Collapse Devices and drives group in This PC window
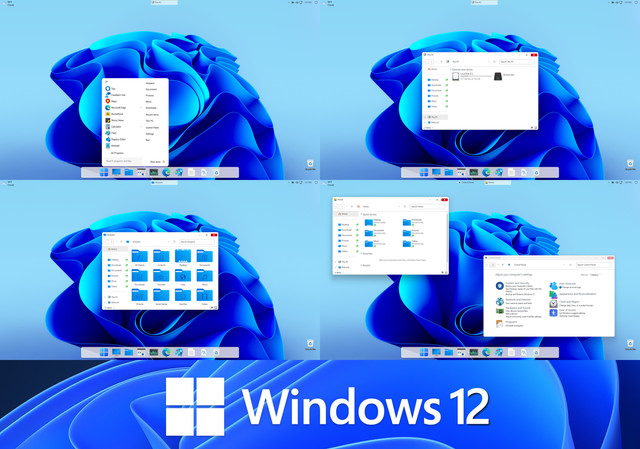This screenshot has width=640, height=449. [x=451, y=69]
